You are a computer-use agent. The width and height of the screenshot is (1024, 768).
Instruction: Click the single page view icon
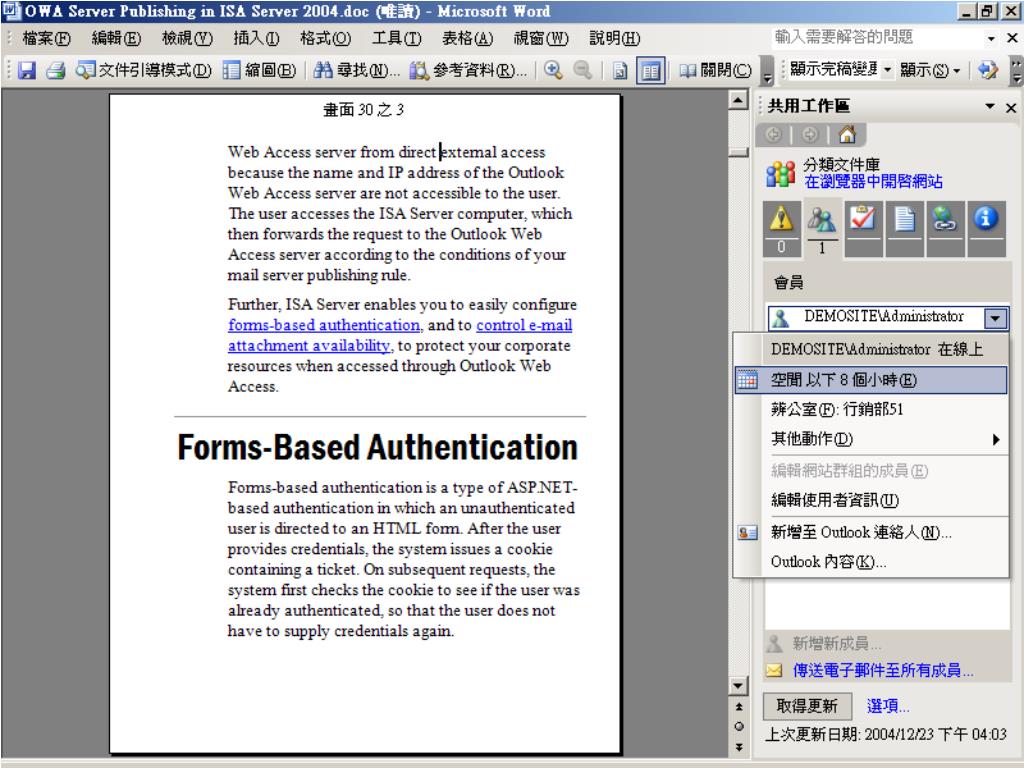pyautogui.click(x=620, y=70)
